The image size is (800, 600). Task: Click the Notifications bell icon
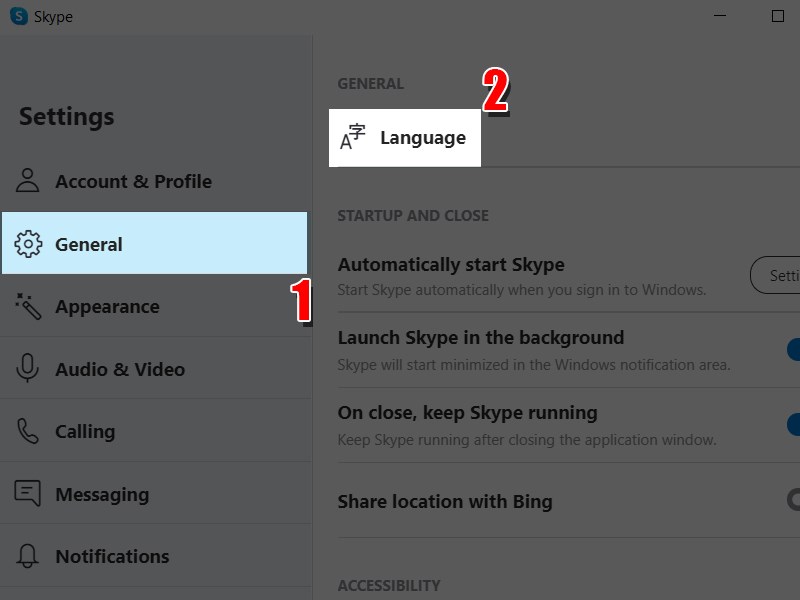click(28, 556)
